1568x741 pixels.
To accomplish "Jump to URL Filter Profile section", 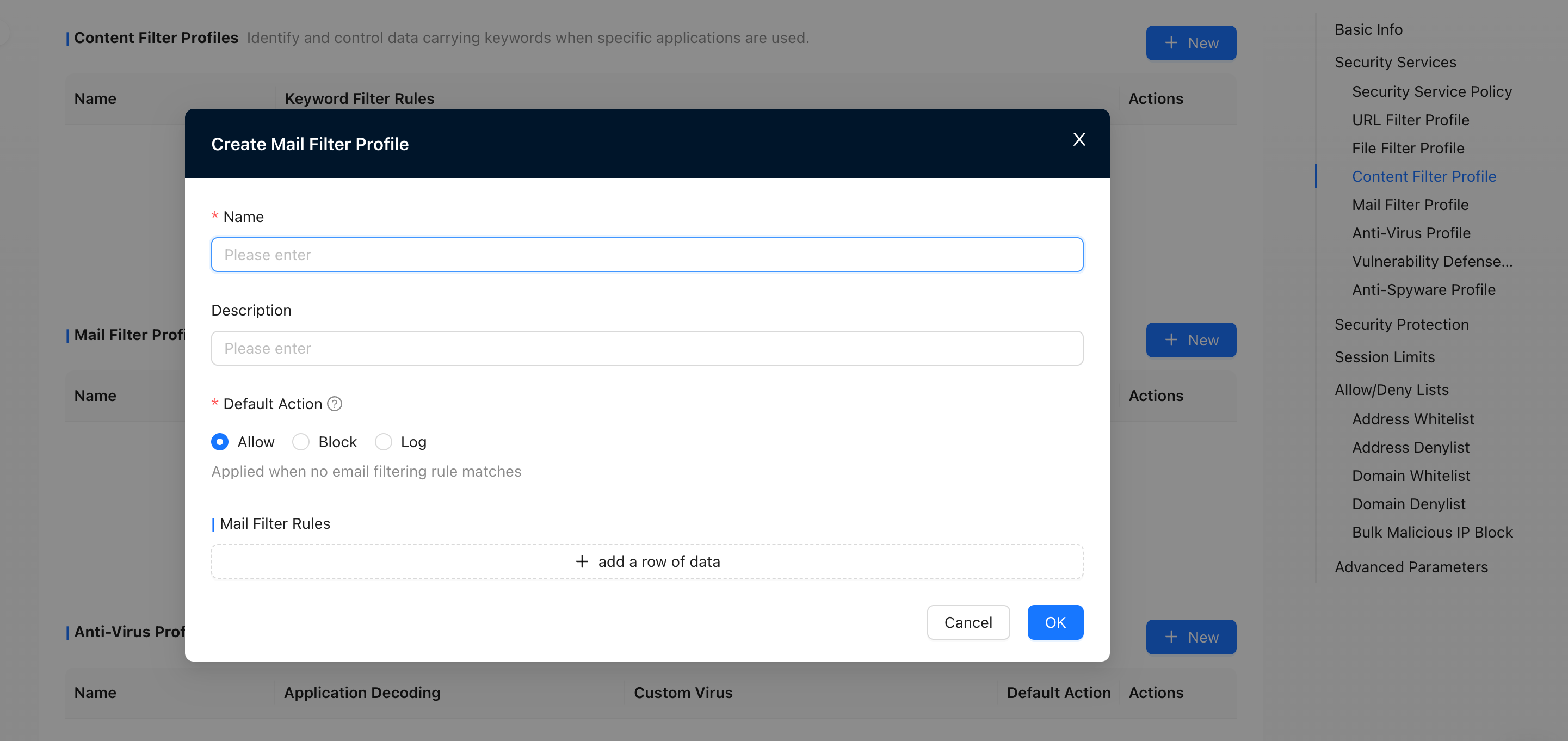I will pyautogui.click(x=1410, y=120).
